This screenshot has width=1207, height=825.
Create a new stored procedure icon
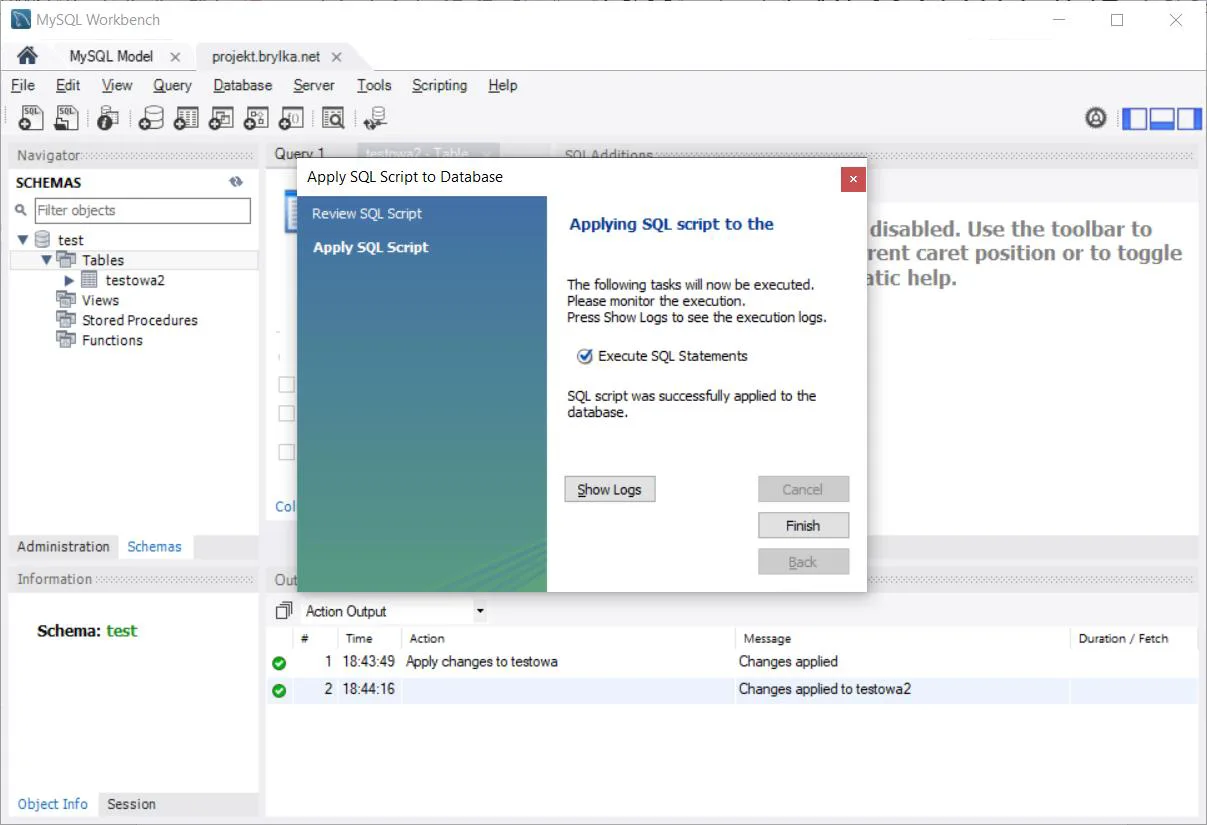tap(256, 118)
